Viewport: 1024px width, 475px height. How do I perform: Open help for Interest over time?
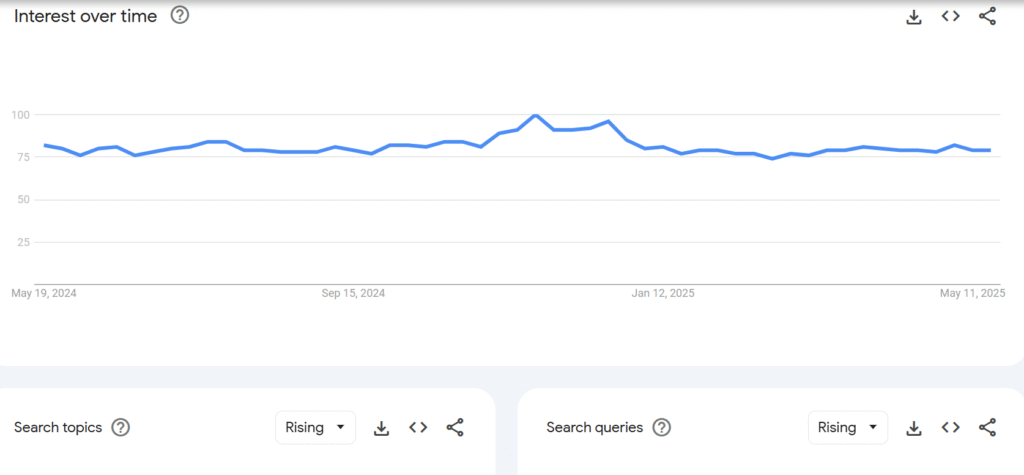click(x=180, y=15)
